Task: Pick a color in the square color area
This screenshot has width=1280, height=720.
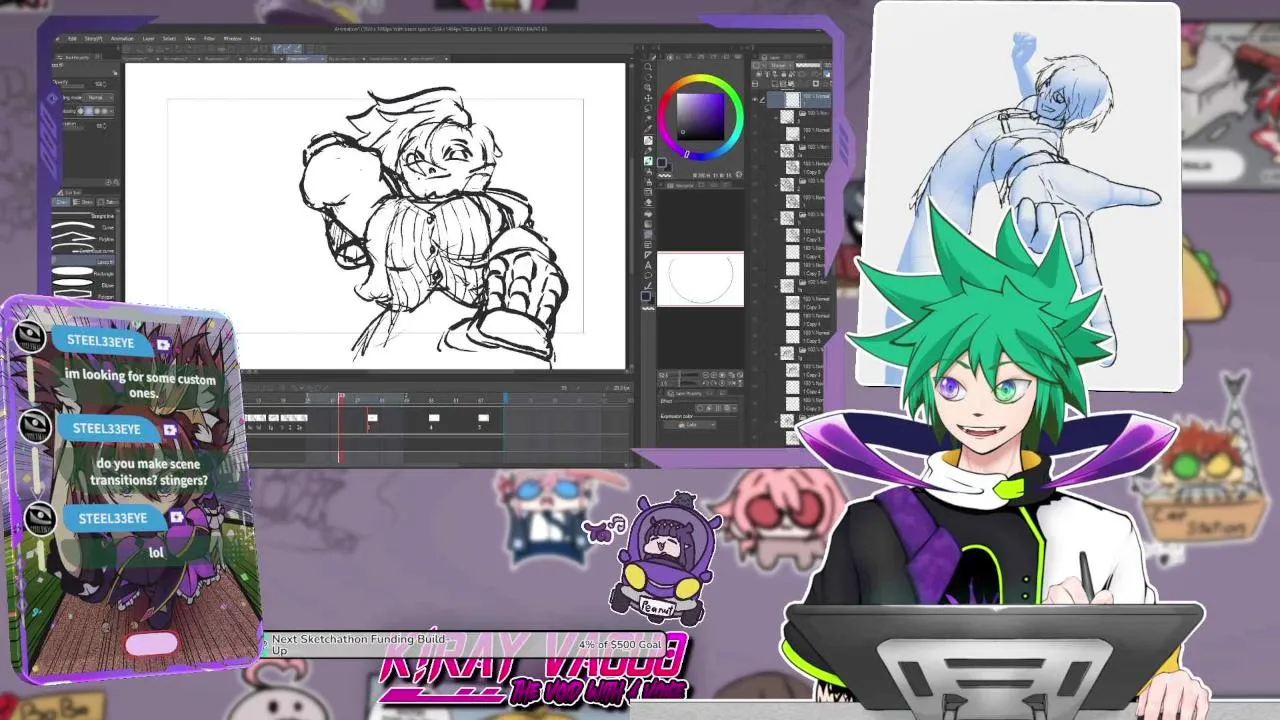Action: coord(700,116)
